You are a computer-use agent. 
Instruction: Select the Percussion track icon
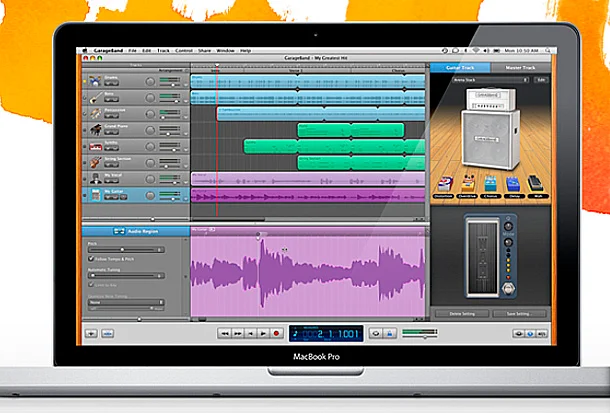tap(95, 114)
